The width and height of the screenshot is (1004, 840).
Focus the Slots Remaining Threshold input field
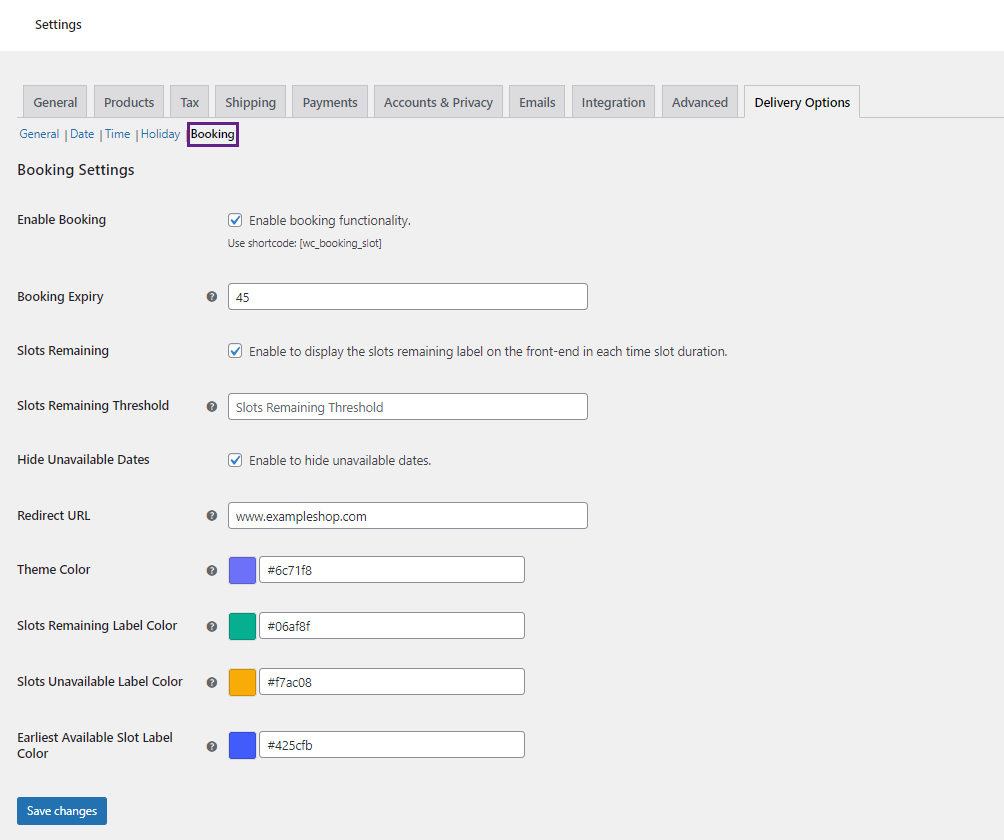click(x=408, y=407)
